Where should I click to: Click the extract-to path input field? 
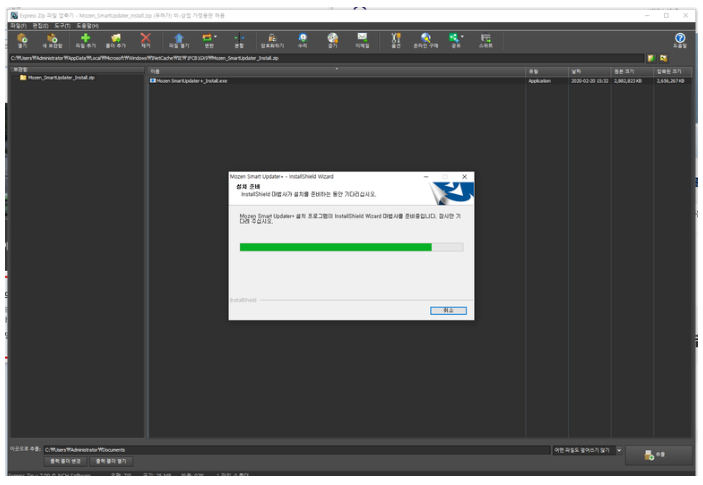click(x=297, y=450)
